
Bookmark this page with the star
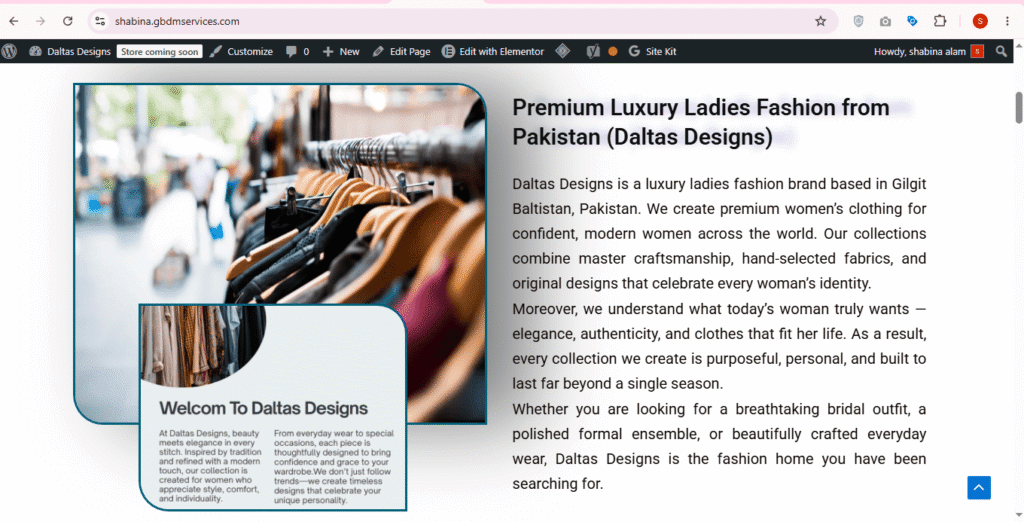(820, 21)
